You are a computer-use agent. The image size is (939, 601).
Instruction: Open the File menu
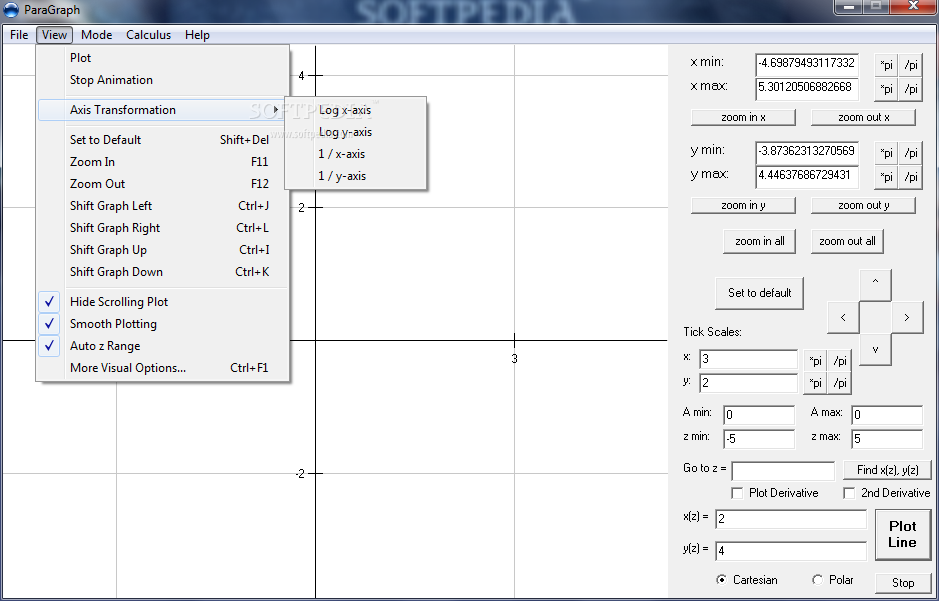click(19, 35)
